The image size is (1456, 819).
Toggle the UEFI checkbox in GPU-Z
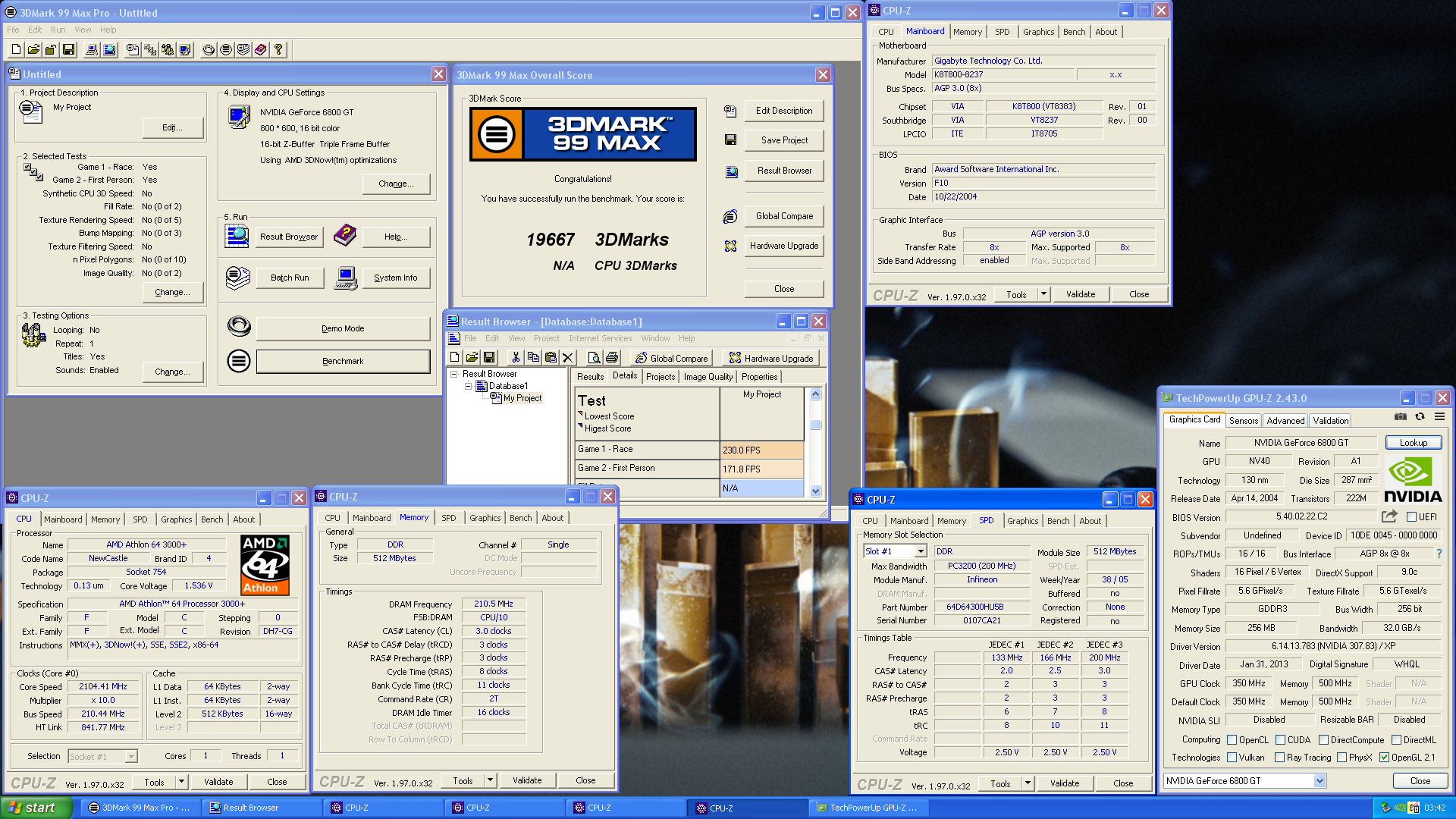point(1411,517)
